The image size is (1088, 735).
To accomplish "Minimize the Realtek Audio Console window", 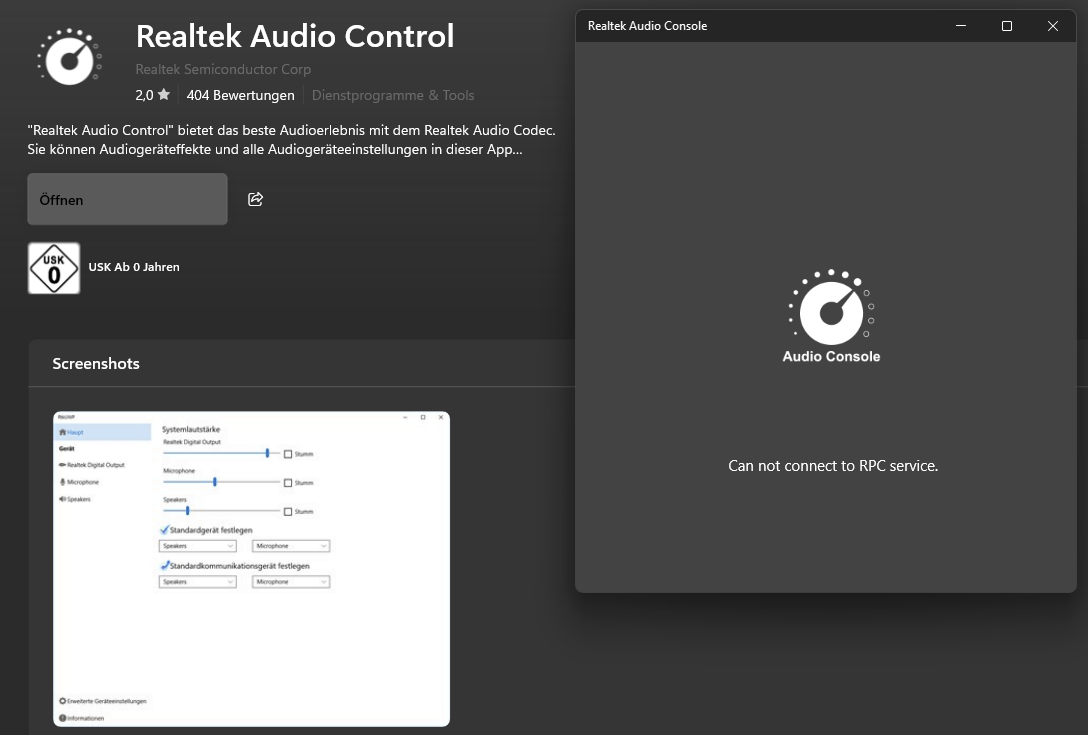I will [961, 26].
